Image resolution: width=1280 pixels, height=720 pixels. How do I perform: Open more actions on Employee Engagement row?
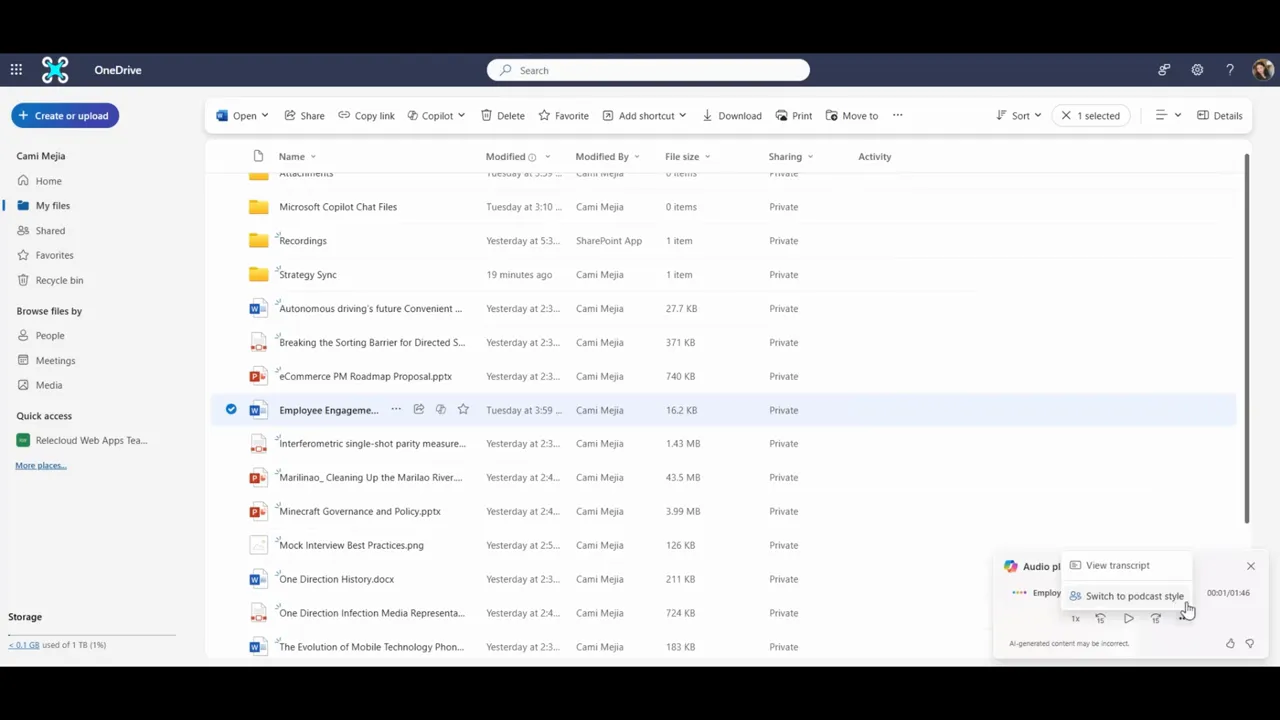[396, 410]
